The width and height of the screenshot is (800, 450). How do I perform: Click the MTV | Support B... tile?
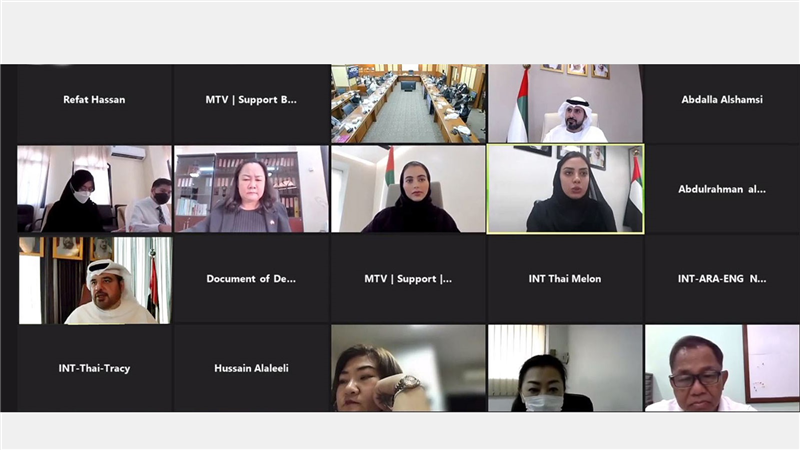point(252,104)
